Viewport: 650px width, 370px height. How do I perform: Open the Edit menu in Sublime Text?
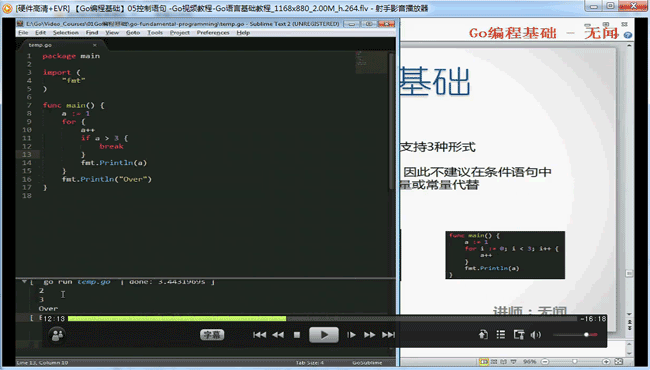(x=40, y=32)
